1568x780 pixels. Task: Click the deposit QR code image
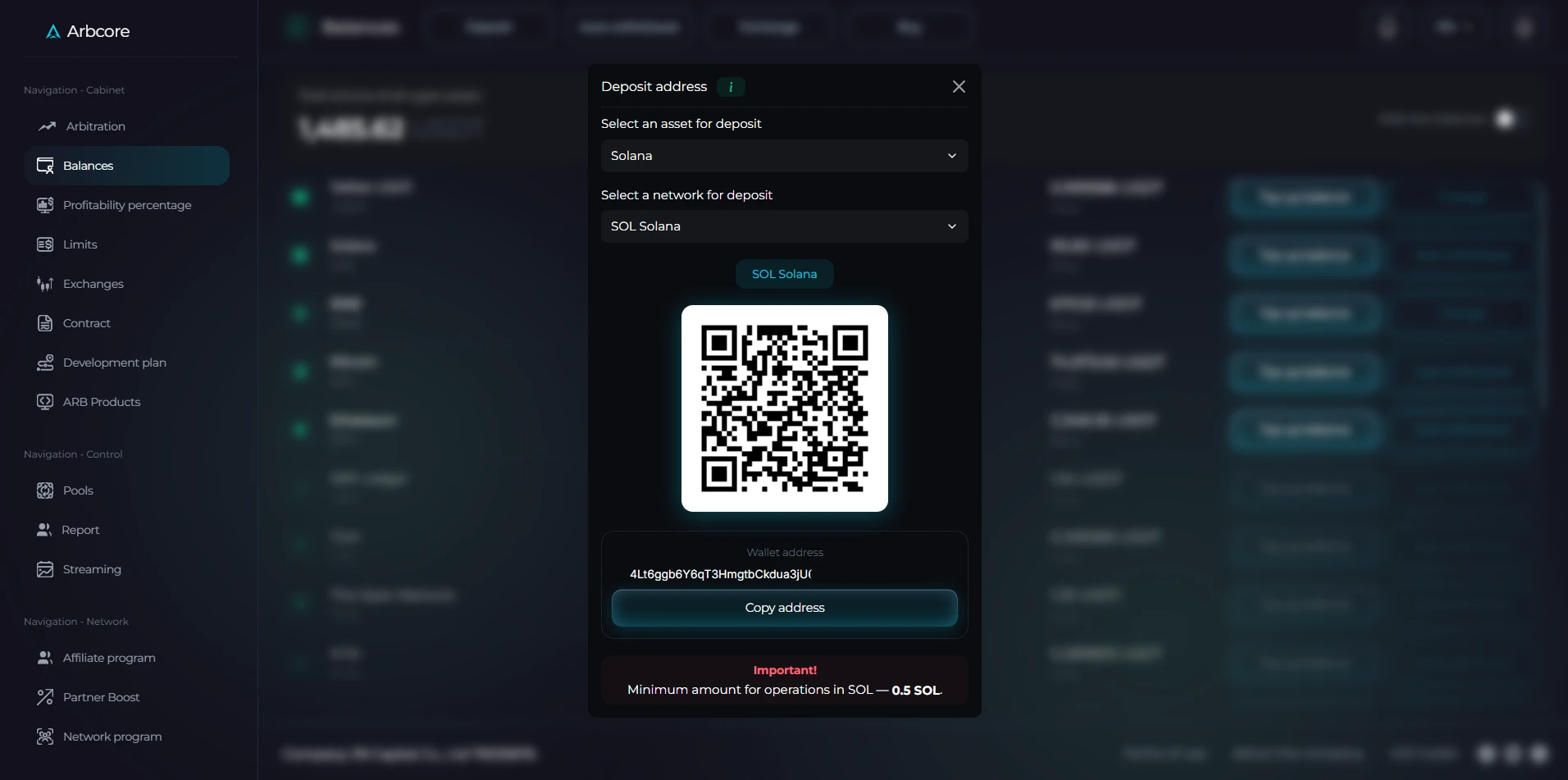[785, 408]
